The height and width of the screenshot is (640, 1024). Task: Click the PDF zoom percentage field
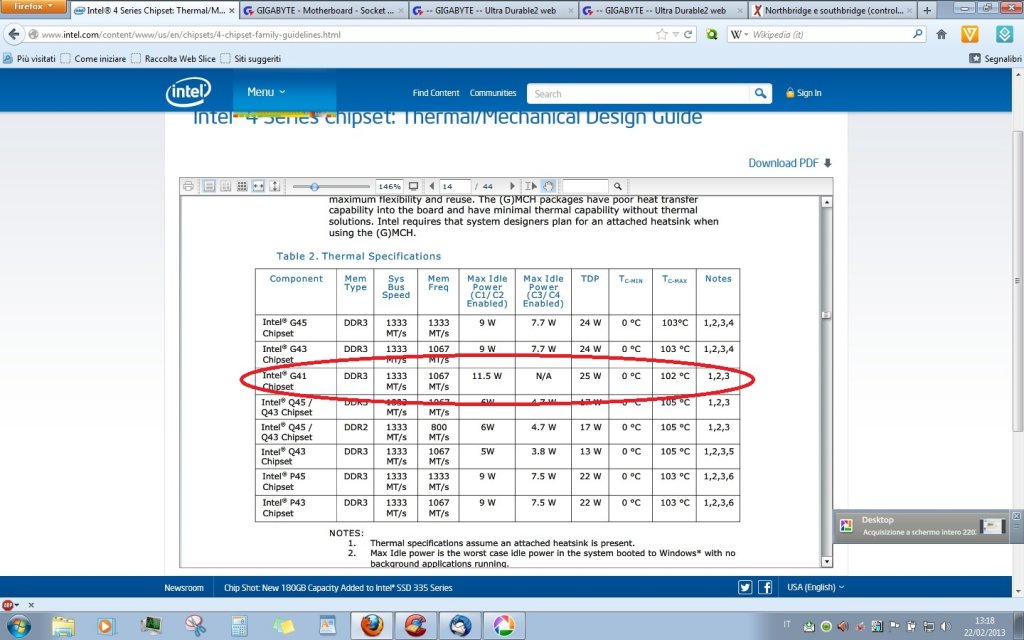[x=389, y=186]
